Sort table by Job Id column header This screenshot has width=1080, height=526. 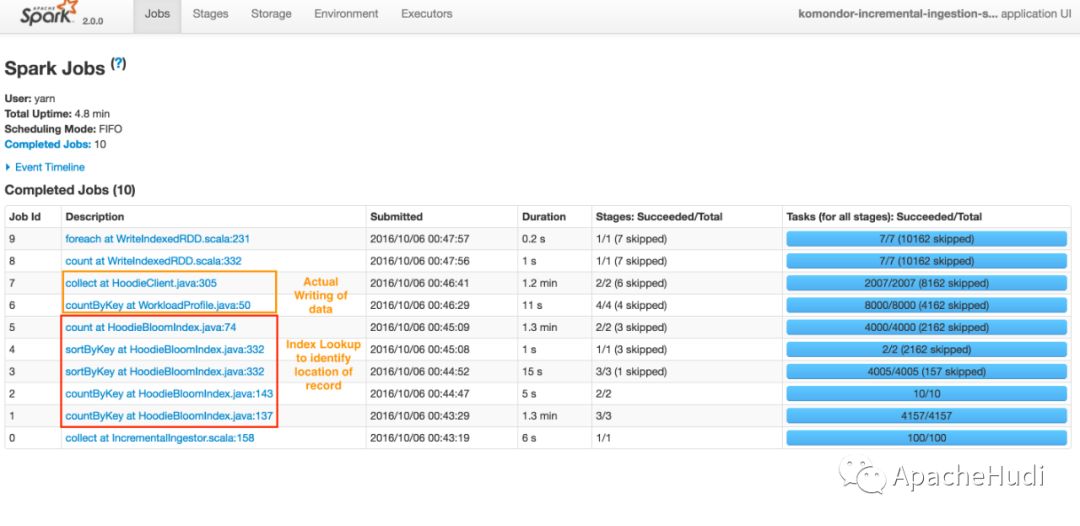pyautogui.click(x=25, y=216)
